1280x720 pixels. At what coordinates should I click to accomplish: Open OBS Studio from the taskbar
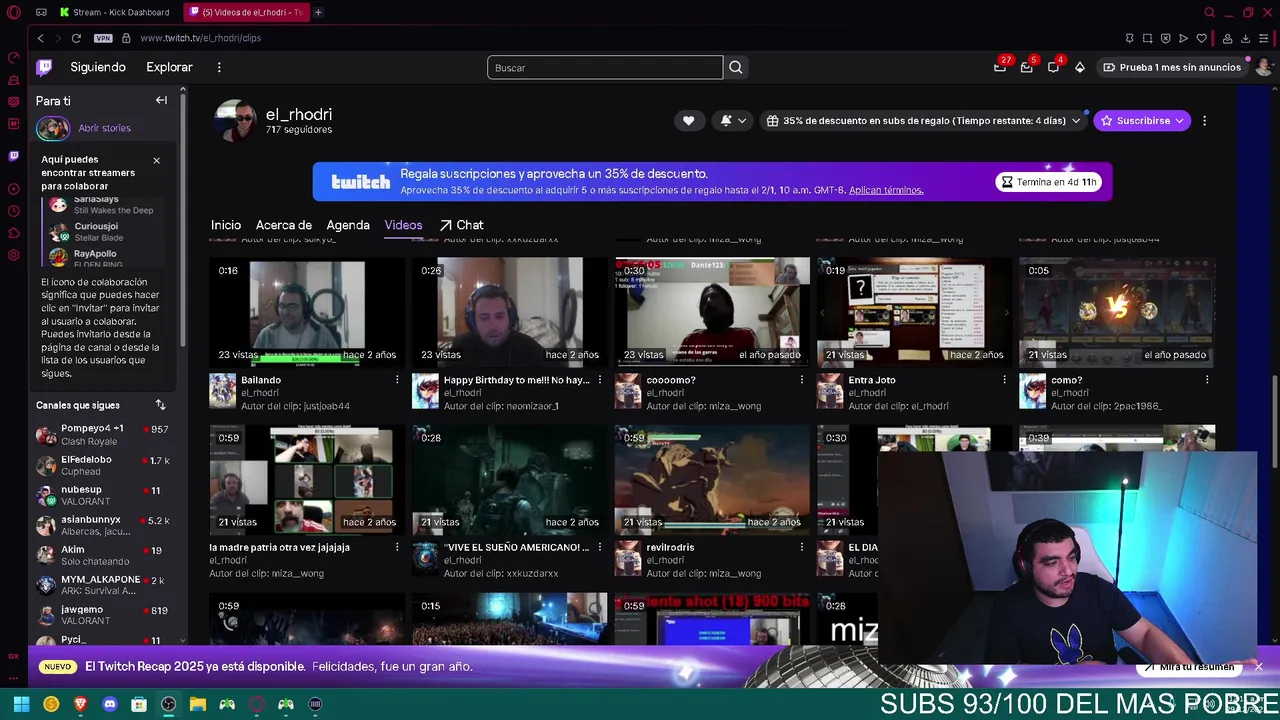[x=168, y=704]
